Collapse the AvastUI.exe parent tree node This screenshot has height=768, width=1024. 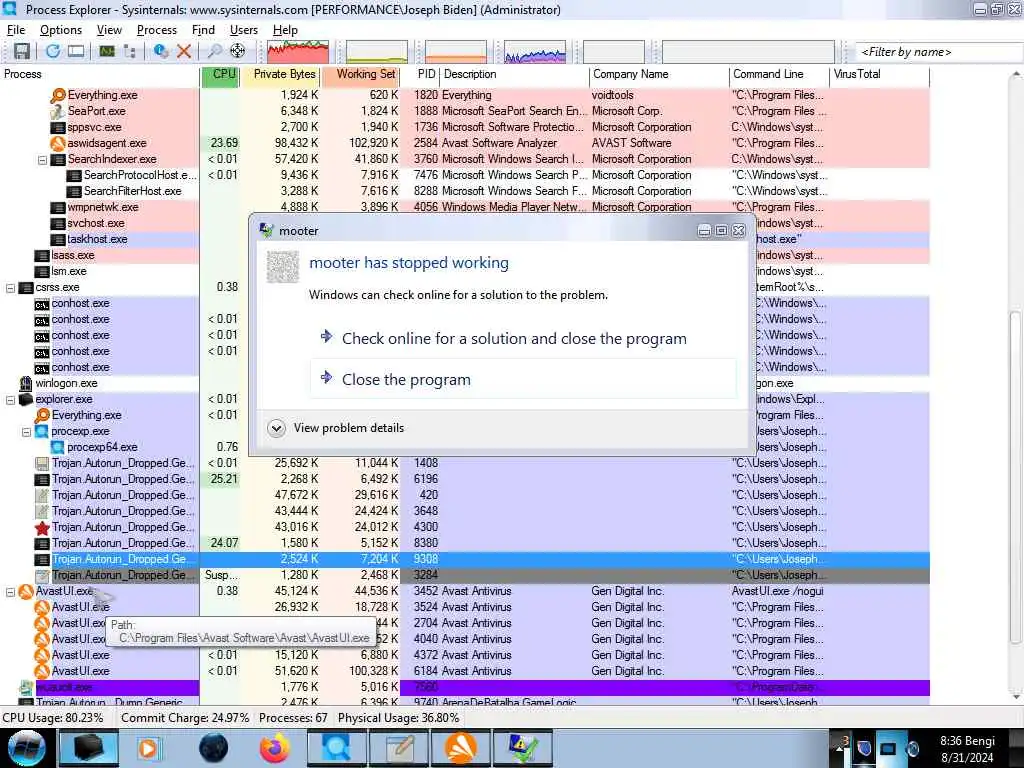[10, 592]
